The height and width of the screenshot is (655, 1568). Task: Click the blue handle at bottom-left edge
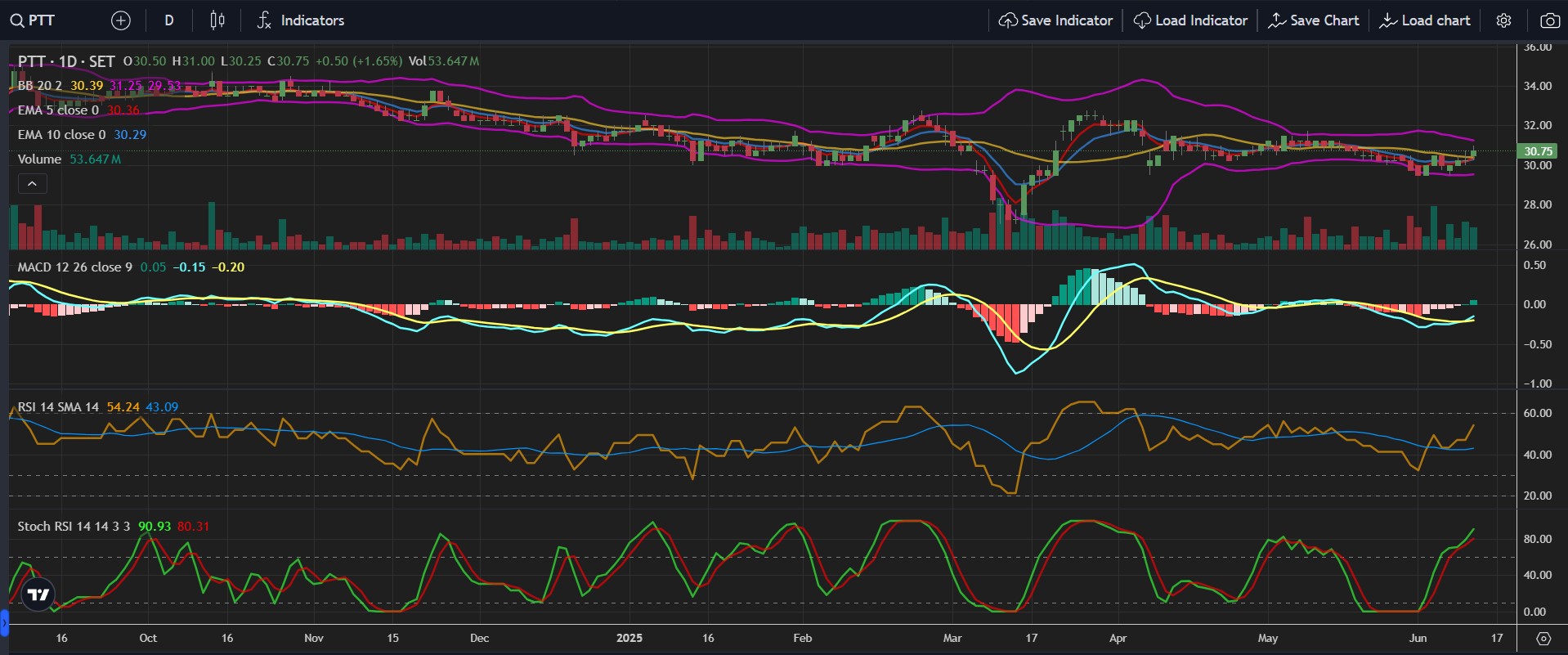point(4,623)
